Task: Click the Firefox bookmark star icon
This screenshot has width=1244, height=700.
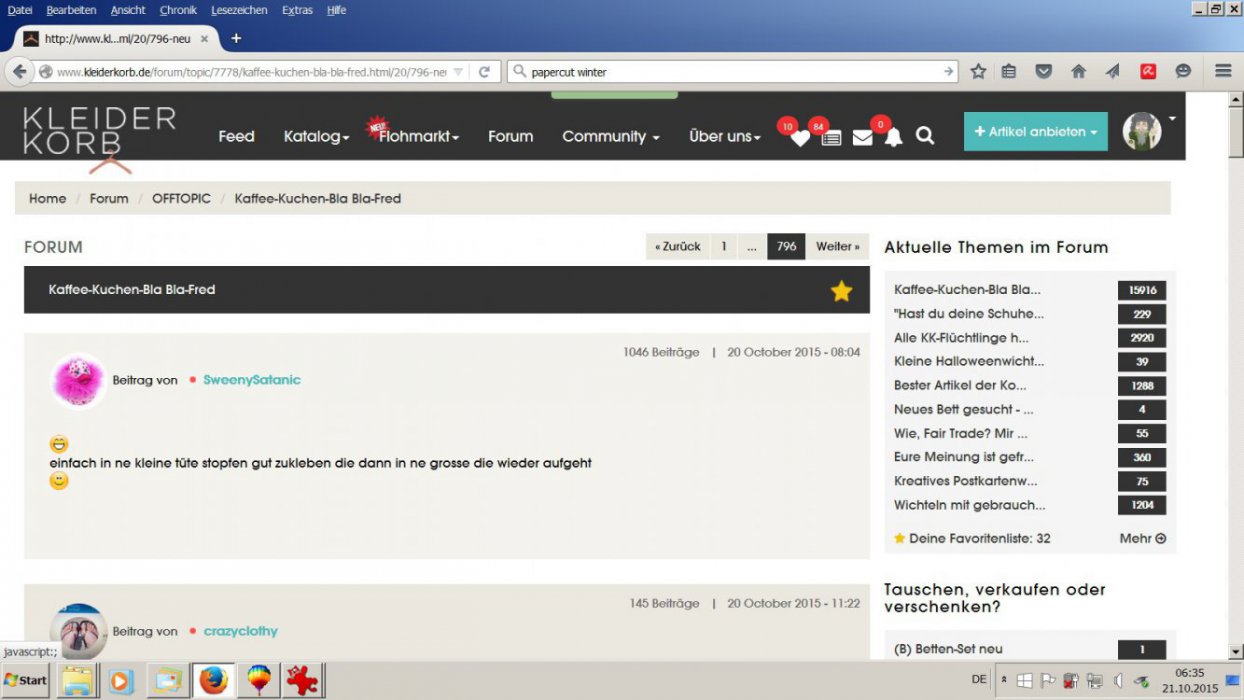Action: click(978, 72)
